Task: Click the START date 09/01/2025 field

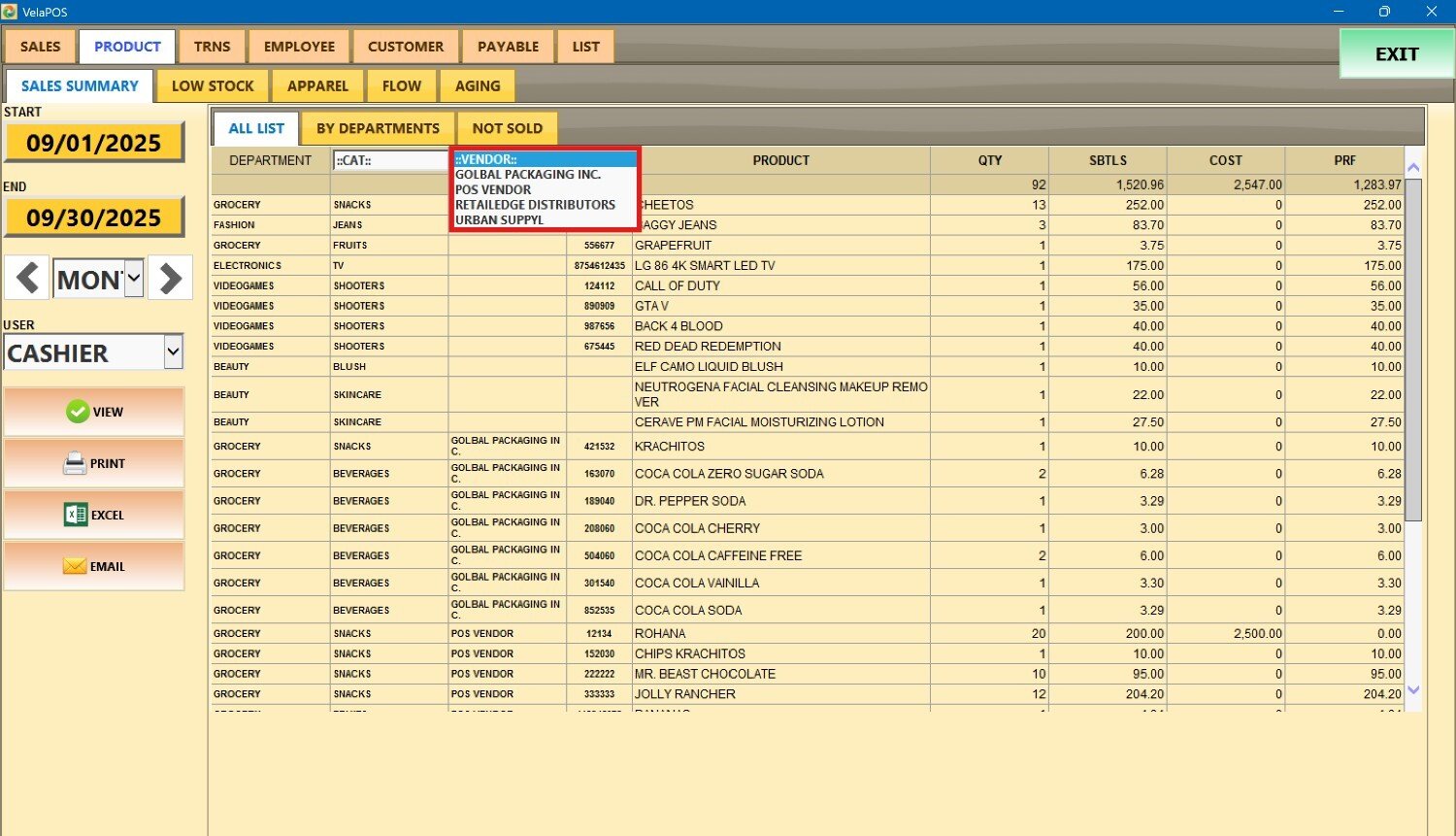Action: 94,143
